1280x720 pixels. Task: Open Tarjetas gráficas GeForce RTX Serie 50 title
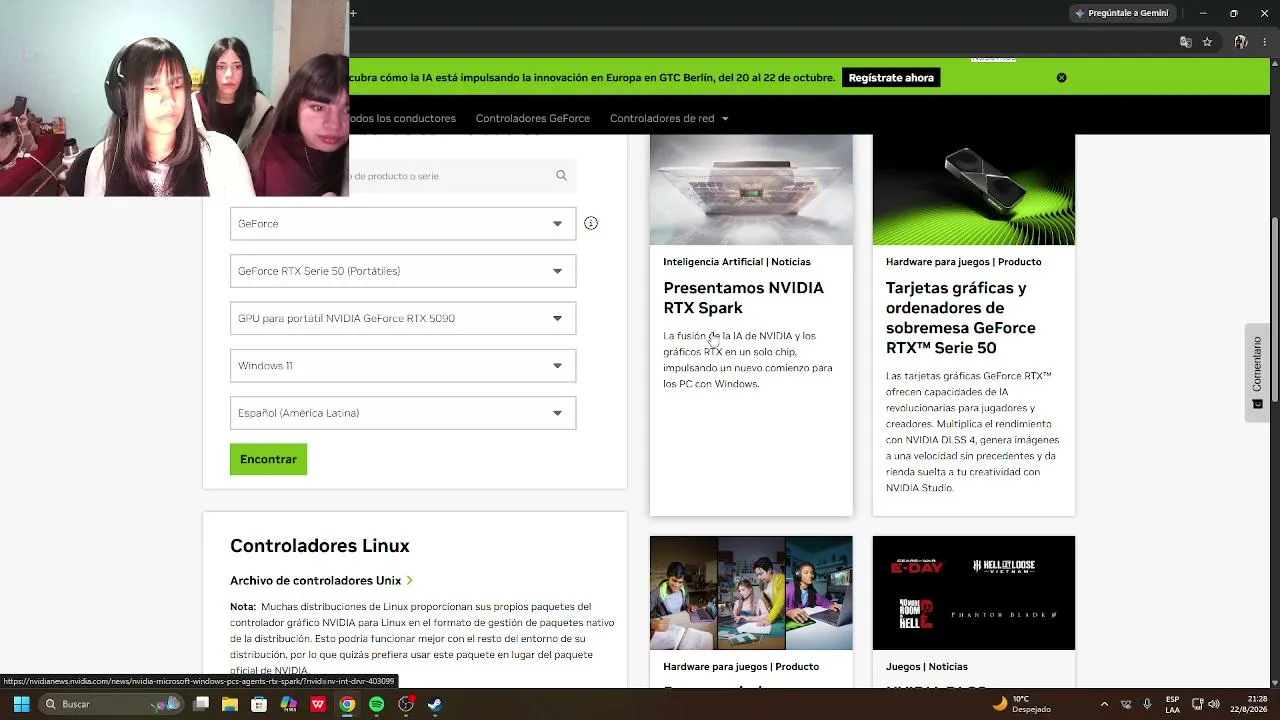pyautogui.click(x=961, y=318)
